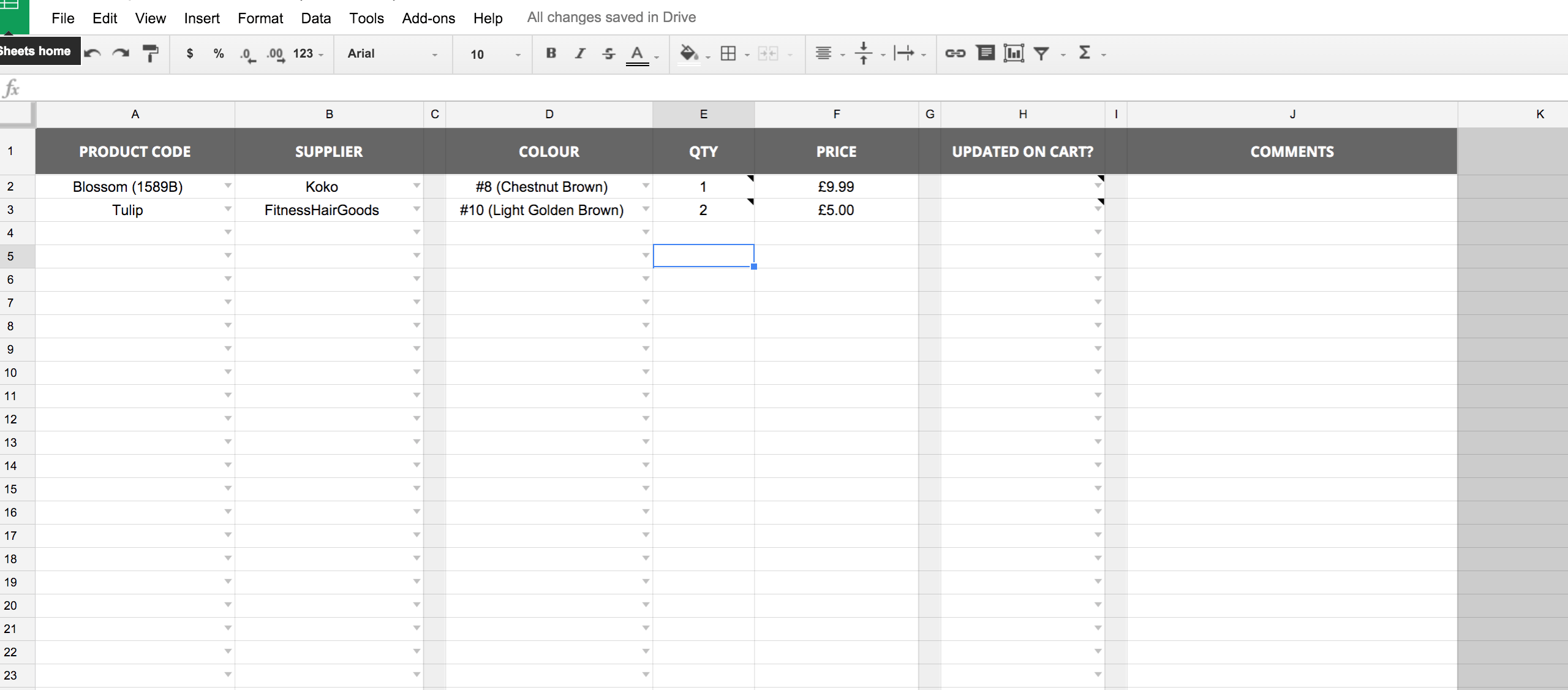
Task: Open the Add-ons menu
Action: 428,18
